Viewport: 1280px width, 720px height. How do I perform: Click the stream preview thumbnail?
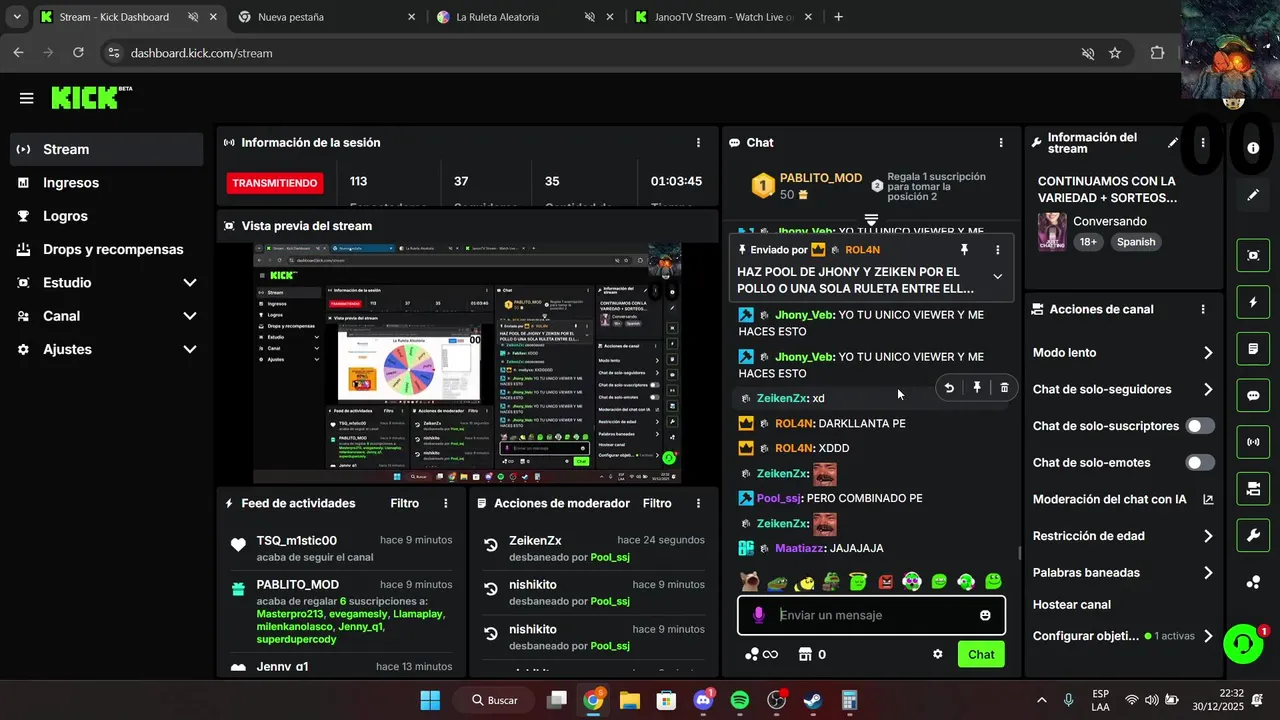coord(467,364)
